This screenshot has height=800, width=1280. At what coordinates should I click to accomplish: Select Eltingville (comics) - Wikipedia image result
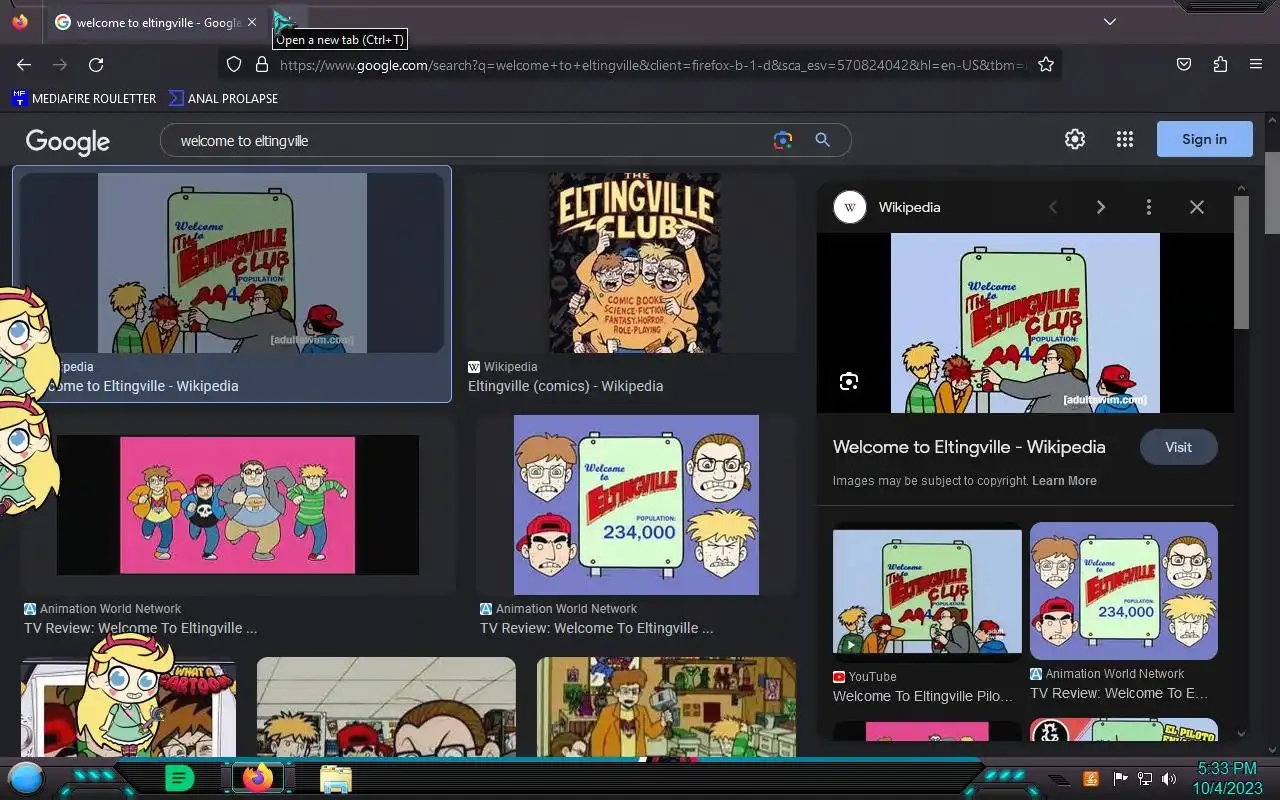pyautogui.click(x=634, y=263)
